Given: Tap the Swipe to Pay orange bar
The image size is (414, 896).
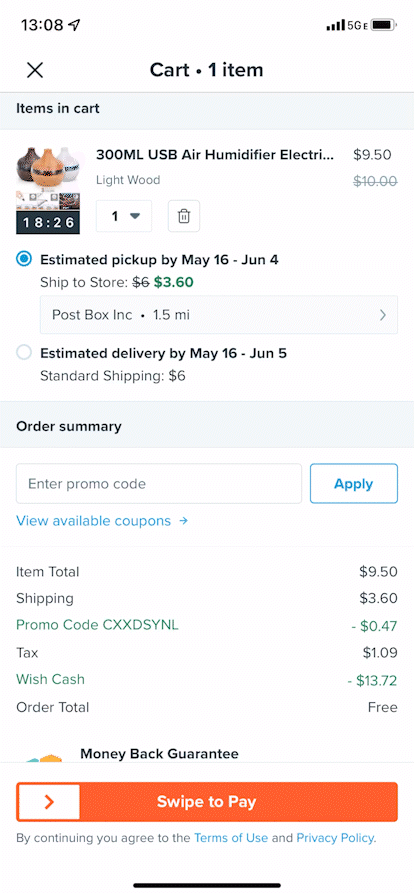Looking at the screenshot, I should 207,802.
